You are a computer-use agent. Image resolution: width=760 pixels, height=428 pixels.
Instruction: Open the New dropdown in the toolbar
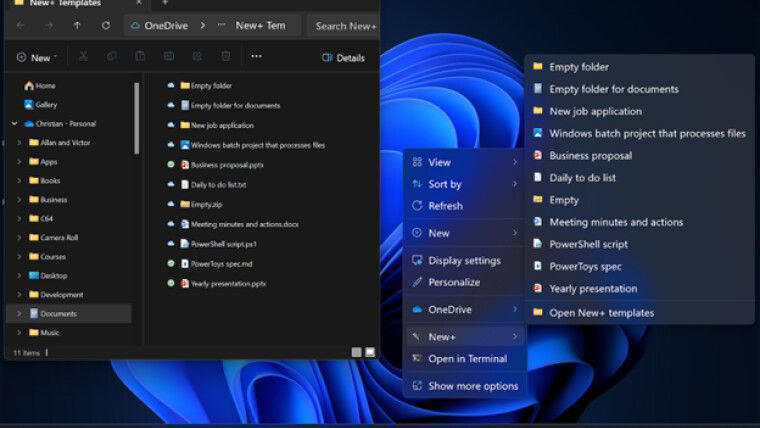click(x=37, y=58)
